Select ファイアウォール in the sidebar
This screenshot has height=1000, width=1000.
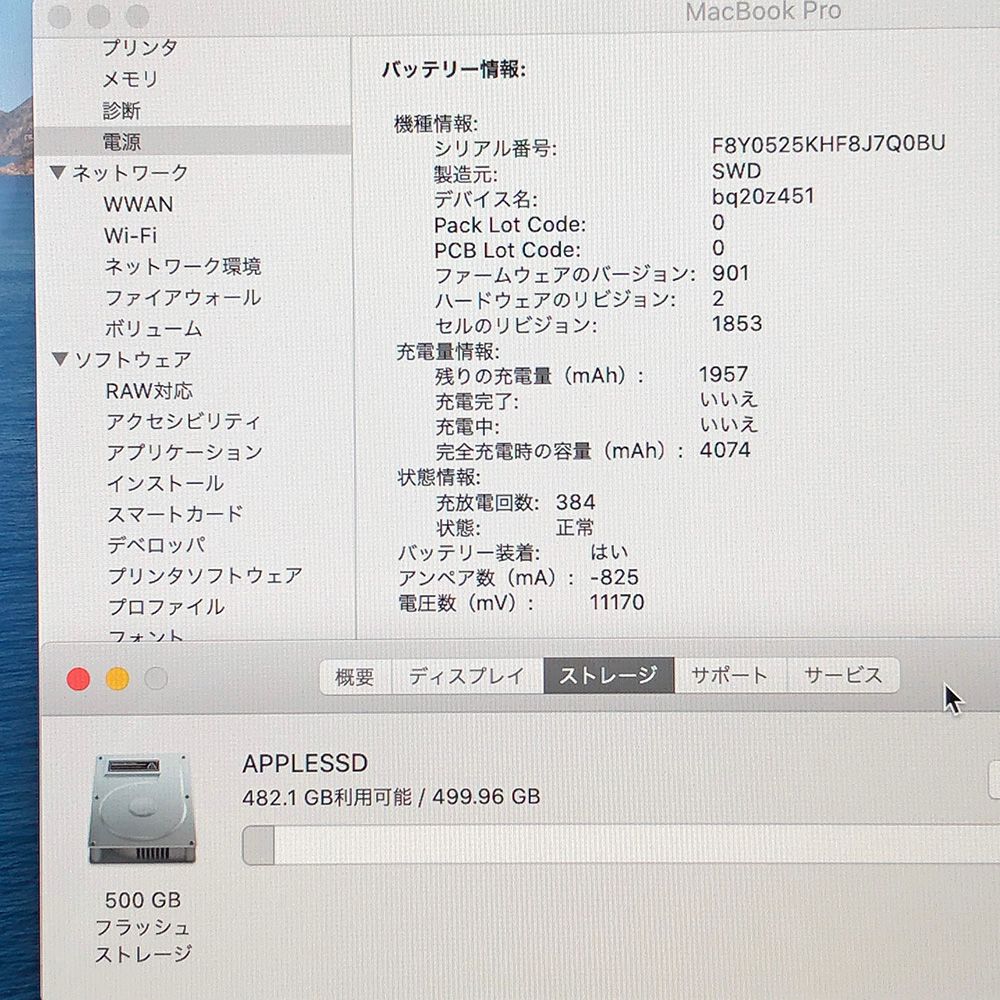point(183,297)
